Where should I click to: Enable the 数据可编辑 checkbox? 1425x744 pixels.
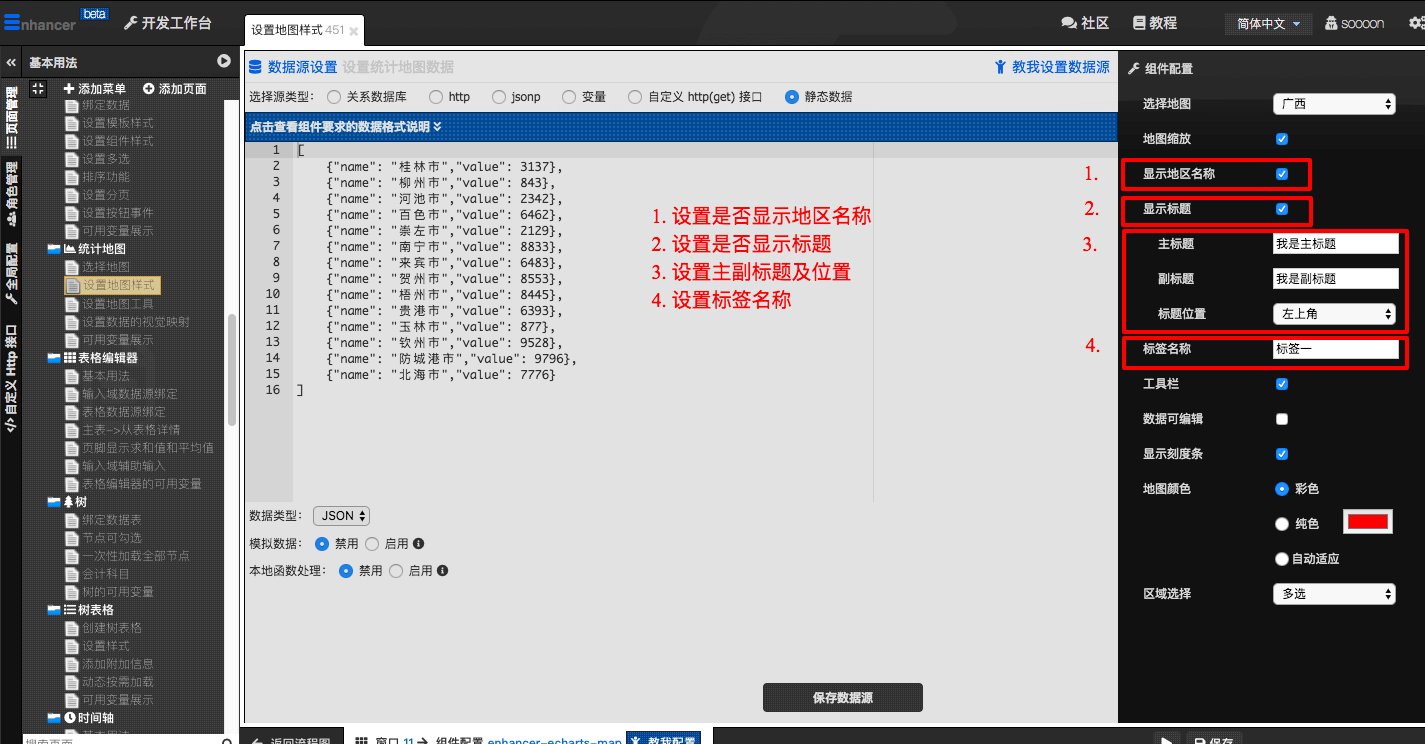pyautogui.click(x=1282, y=419)
